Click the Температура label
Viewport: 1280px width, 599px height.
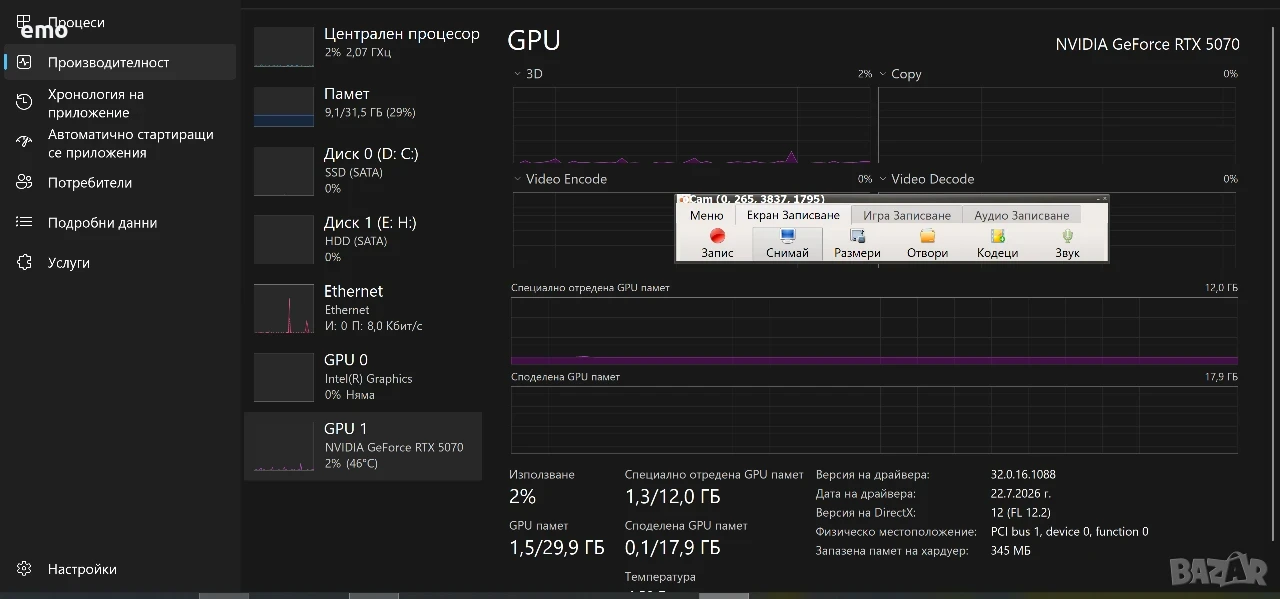(x=660, y=577)
